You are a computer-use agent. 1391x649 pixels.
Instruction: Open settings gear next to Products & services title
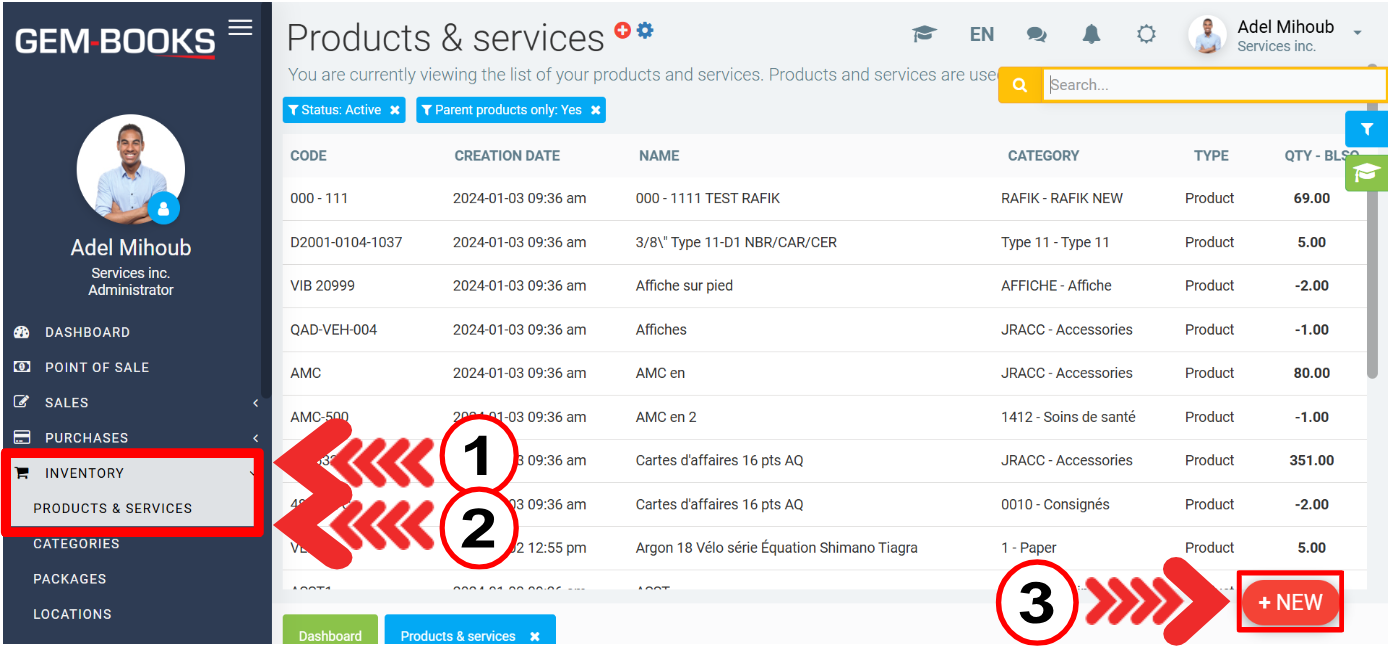(x=645, y=30)
